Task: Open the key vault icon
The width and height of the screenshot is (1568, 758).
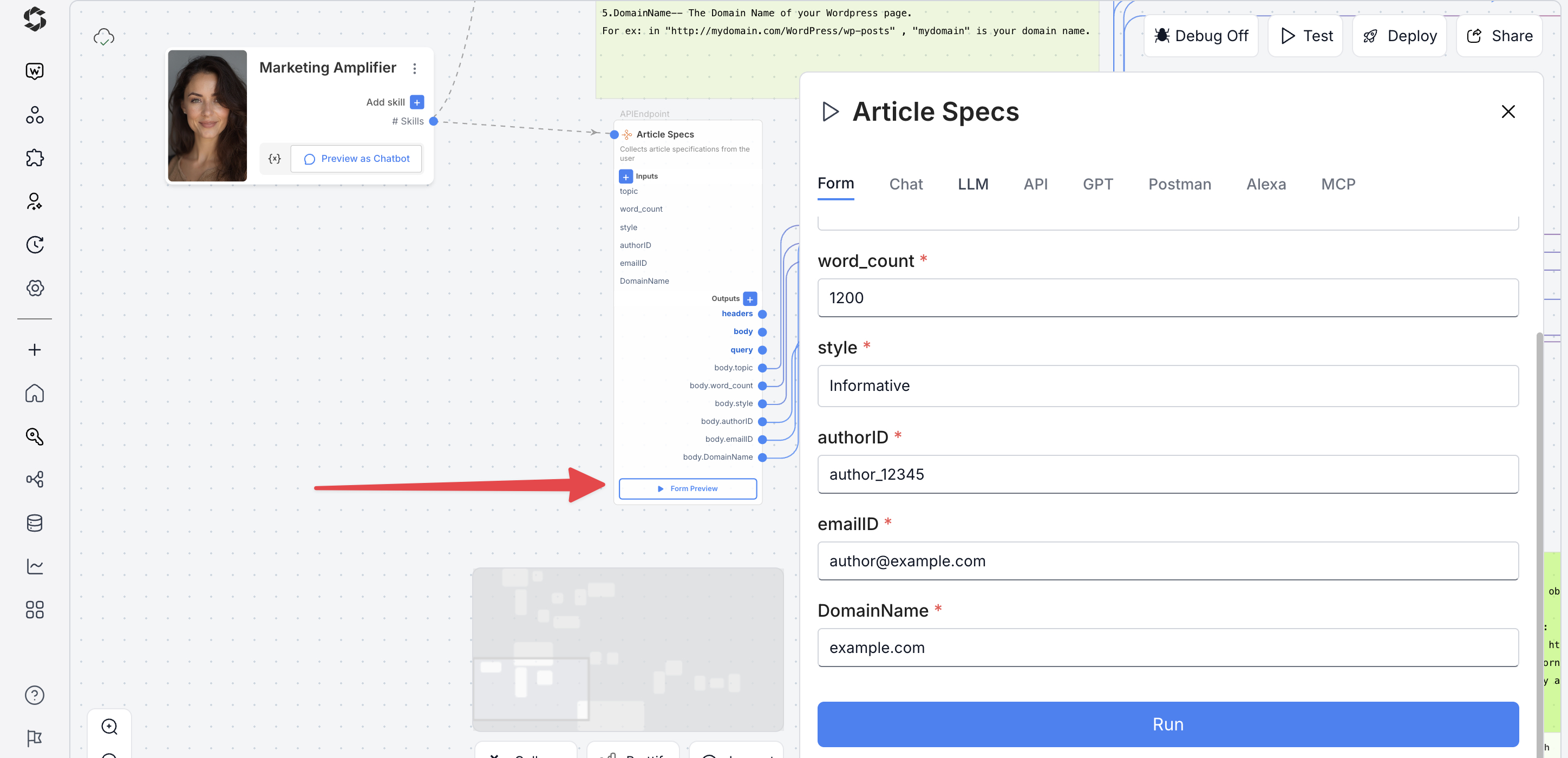Action: tap(35, 436)
